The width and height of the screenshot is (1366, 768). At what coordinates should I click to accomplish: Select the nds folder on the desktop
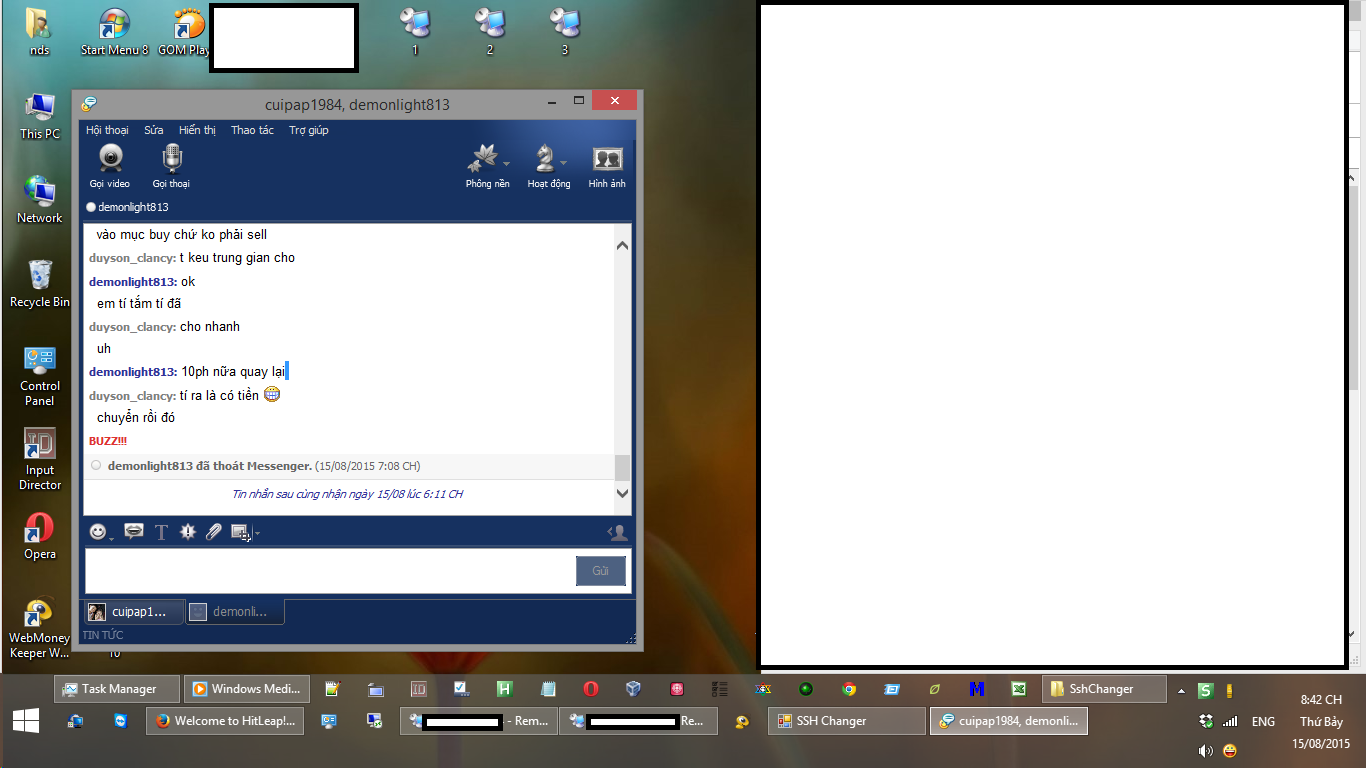click(39, 32)
